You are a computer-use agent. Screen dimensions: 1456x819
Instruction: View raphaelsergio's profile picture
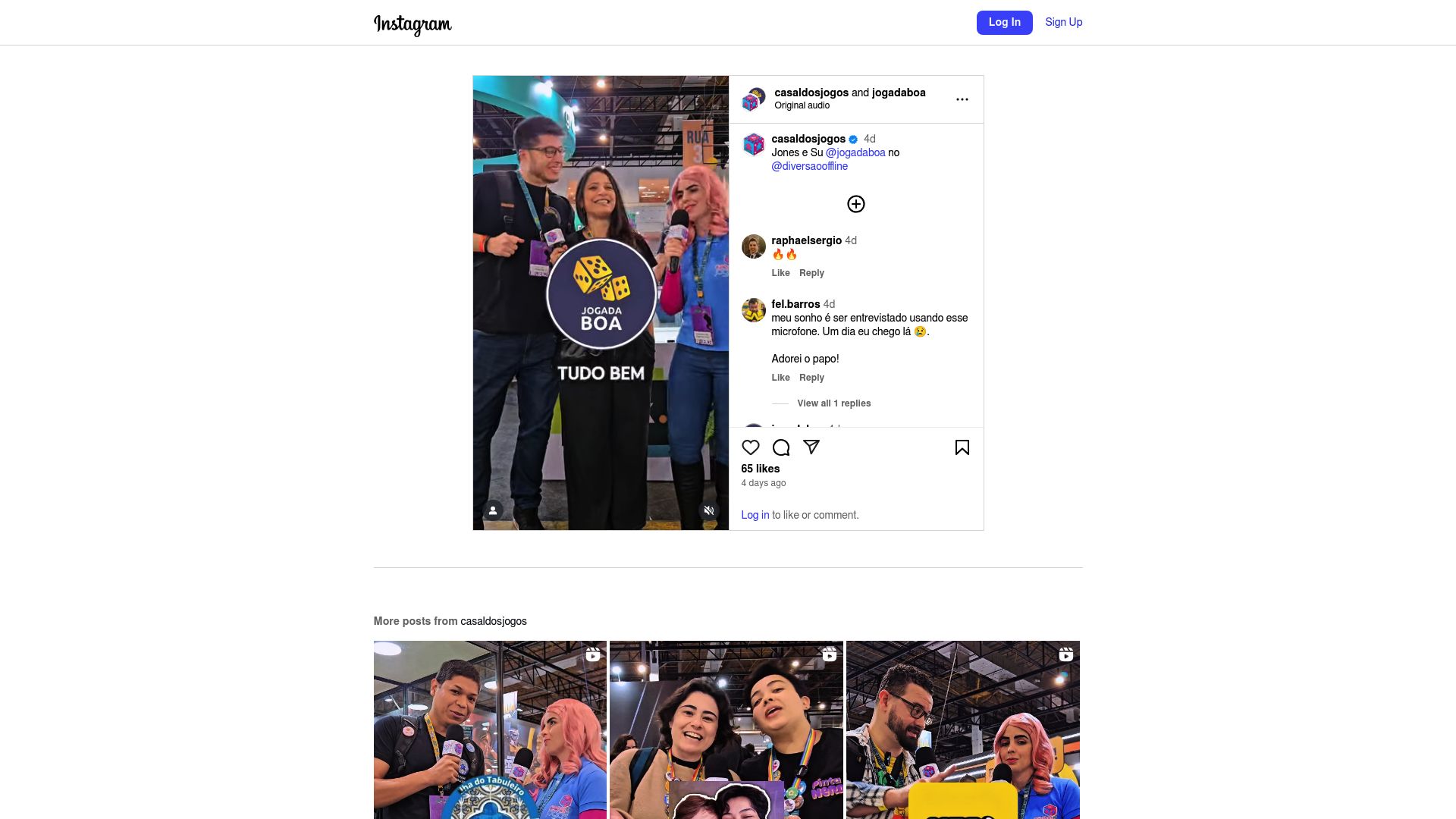tap(753, 246)
